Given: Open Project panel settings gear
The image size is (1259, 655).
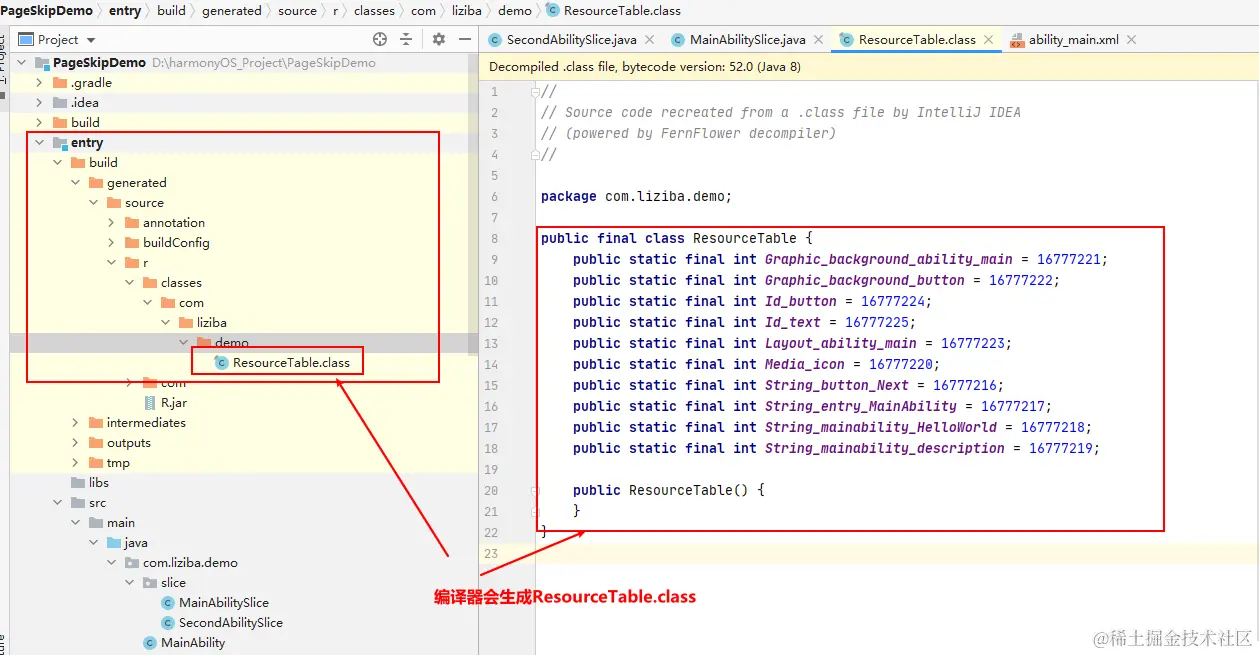Looking at the screenshot, I should 439,39.
